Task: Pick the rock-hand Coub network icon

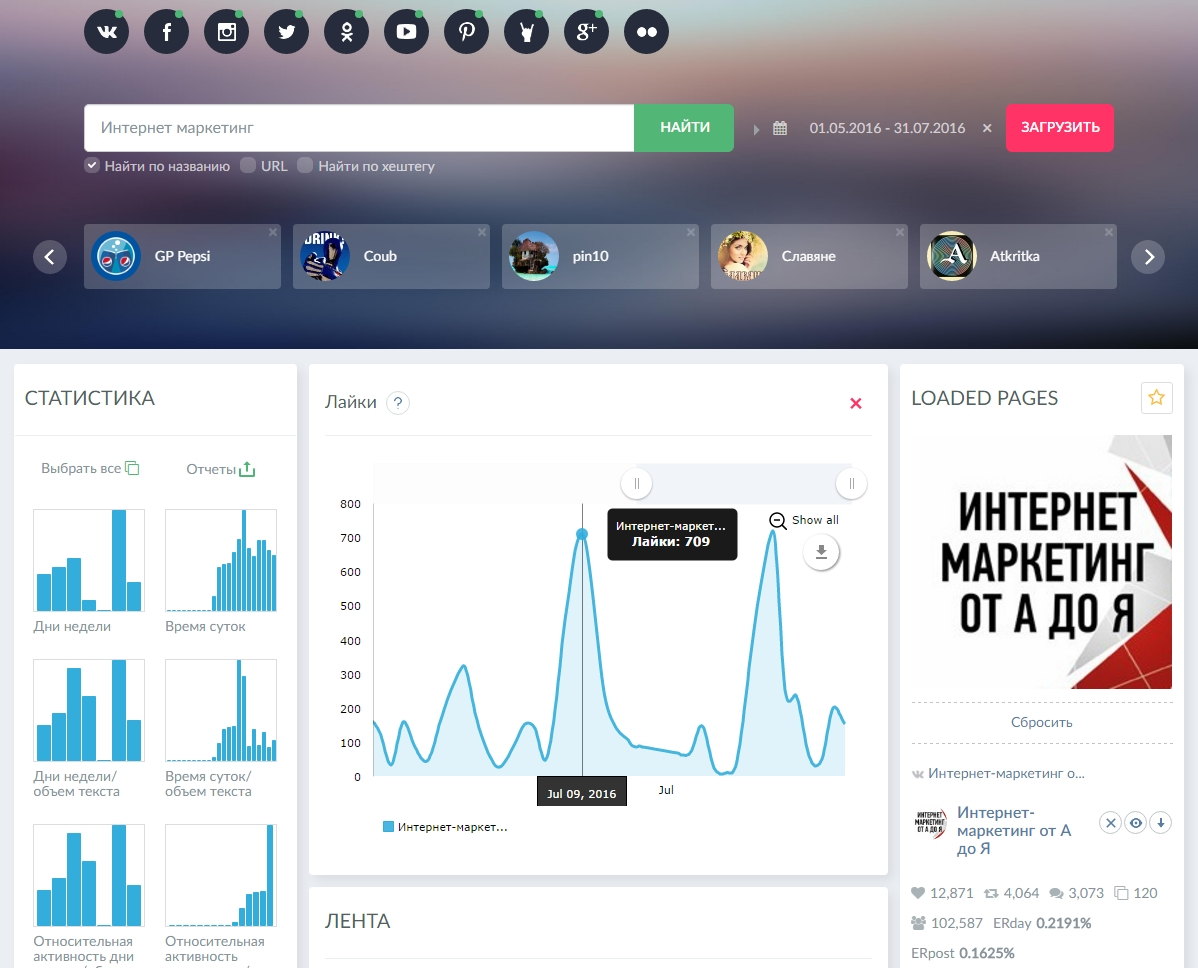Action: 526,32
